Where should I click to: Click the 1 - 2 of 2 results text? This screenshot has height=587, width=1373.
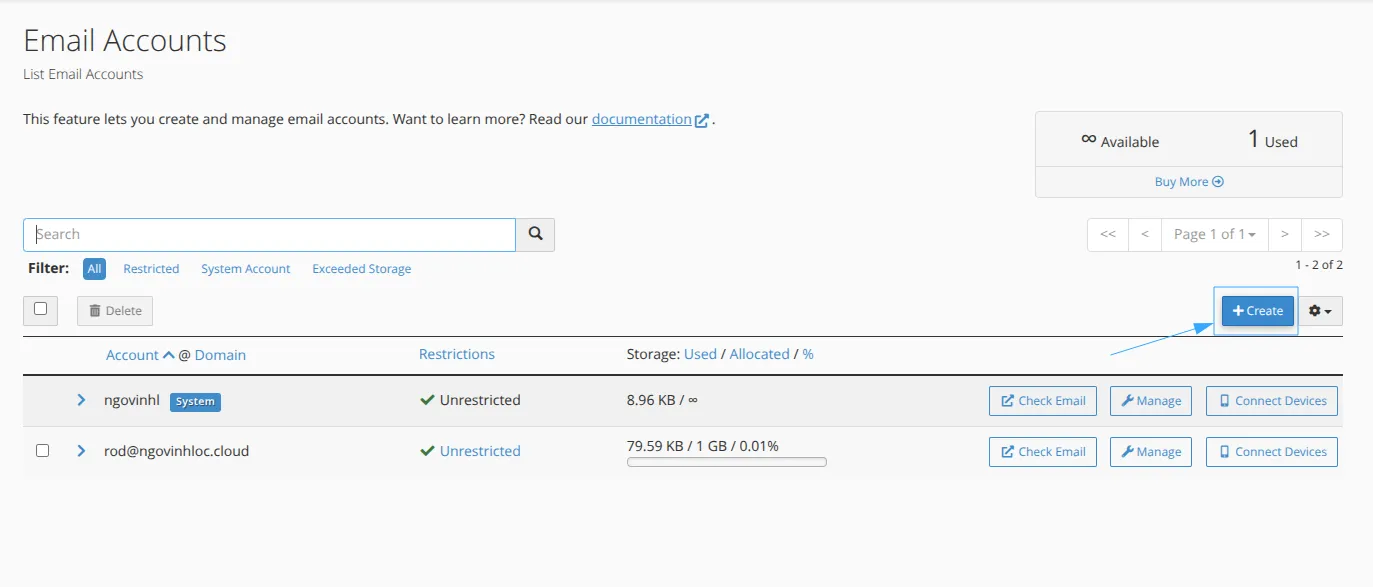click(1319, 265)
